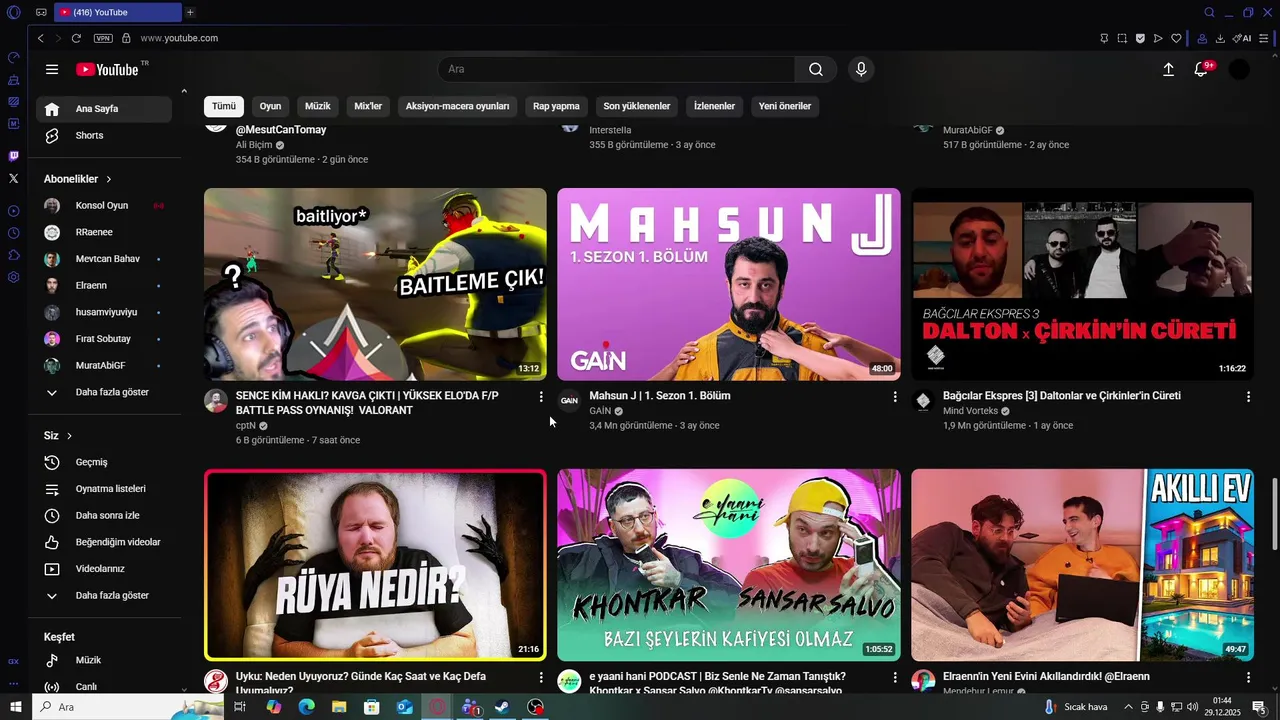Open options menu for cptN Valorant video
The height and width of the screenshot is (720, 1280).
click(541, 397)
